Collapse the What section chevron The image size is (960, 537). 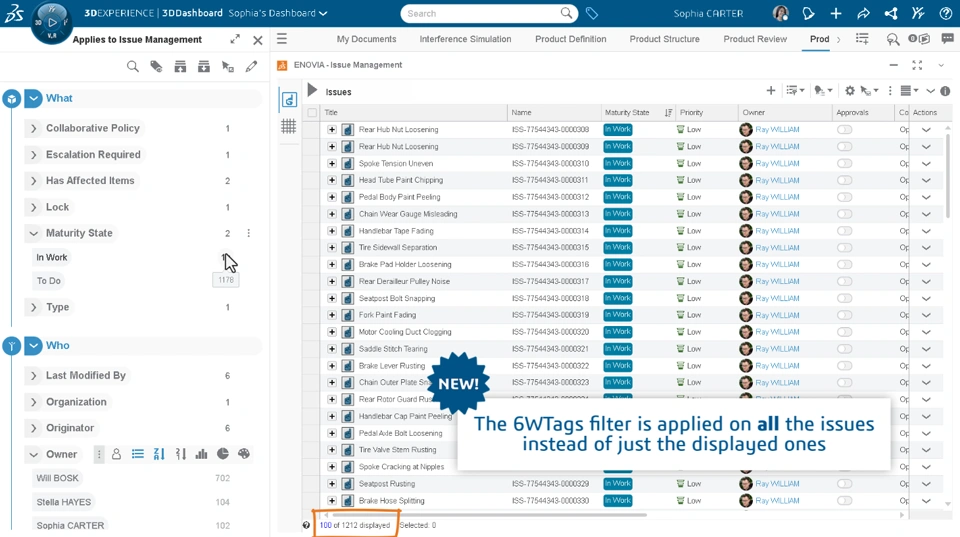(x=33, y=98)
